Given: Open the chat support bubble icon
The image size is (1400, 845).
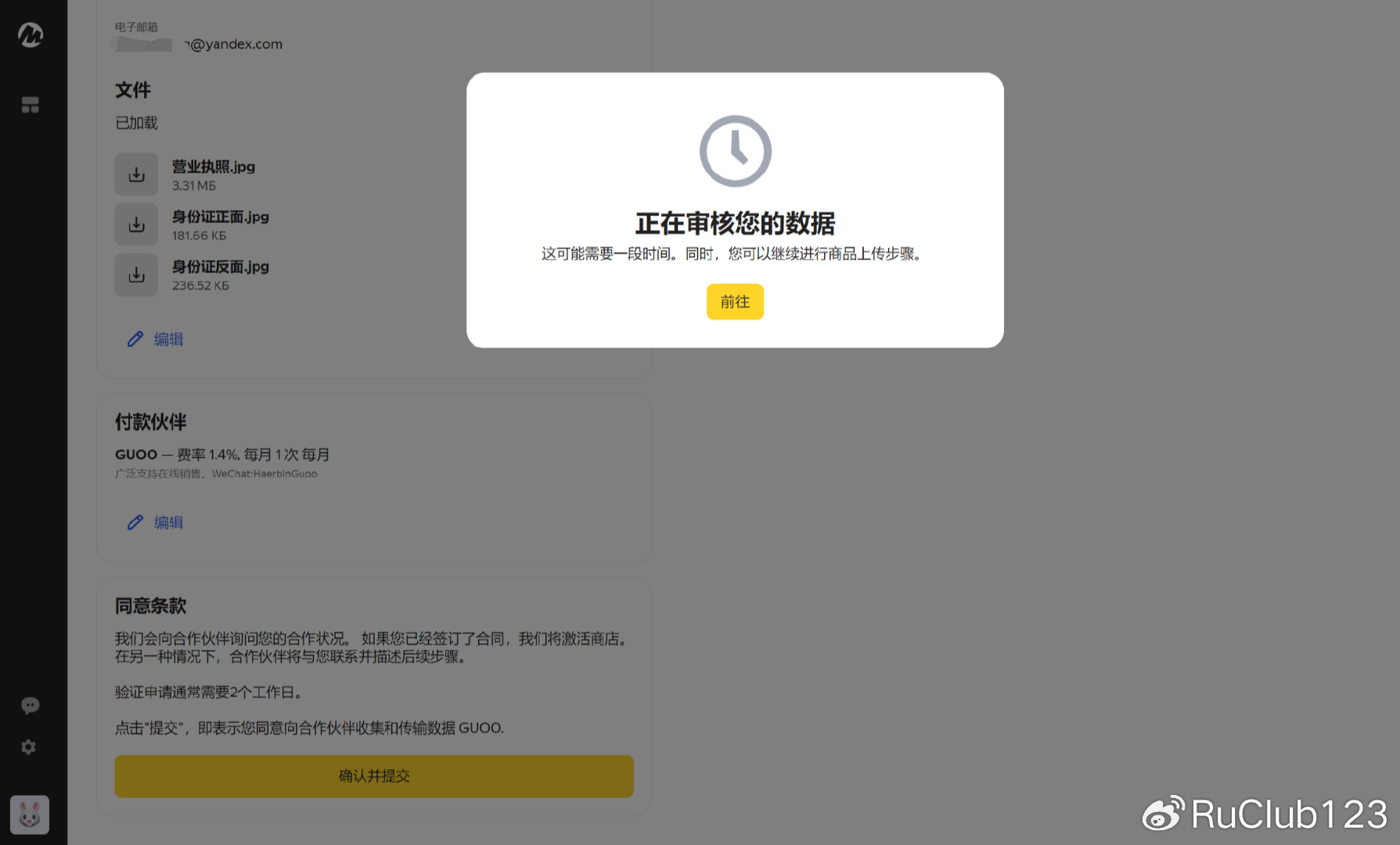Looking at the screenshot, I should tap(30, 706).
